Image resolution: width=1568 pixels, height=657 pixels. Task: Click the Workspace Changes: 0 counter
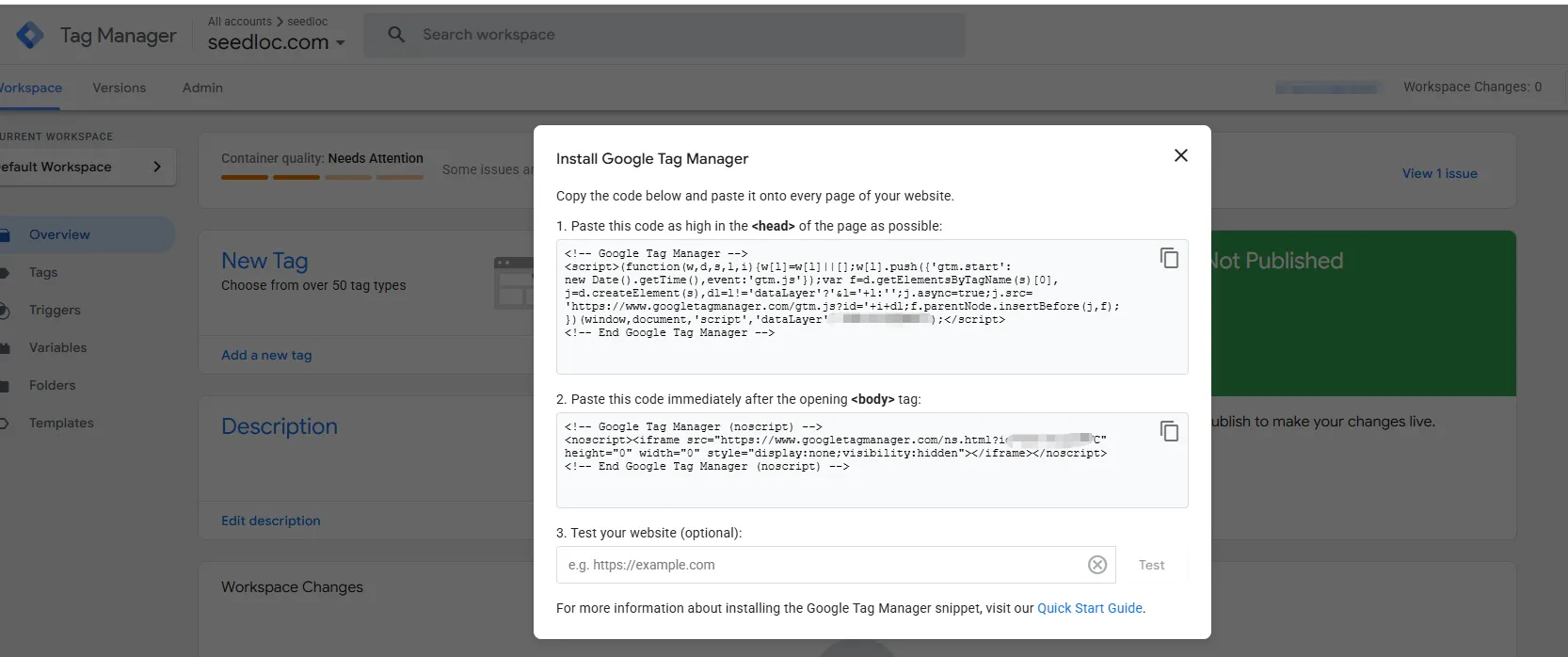pyautogui.click(x=1473, y=87)
